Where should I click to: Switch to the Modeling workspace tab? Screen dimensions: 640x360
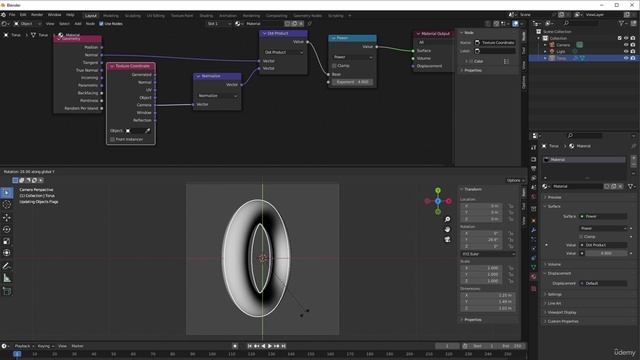pyautogui.click(x=111, y=16)
